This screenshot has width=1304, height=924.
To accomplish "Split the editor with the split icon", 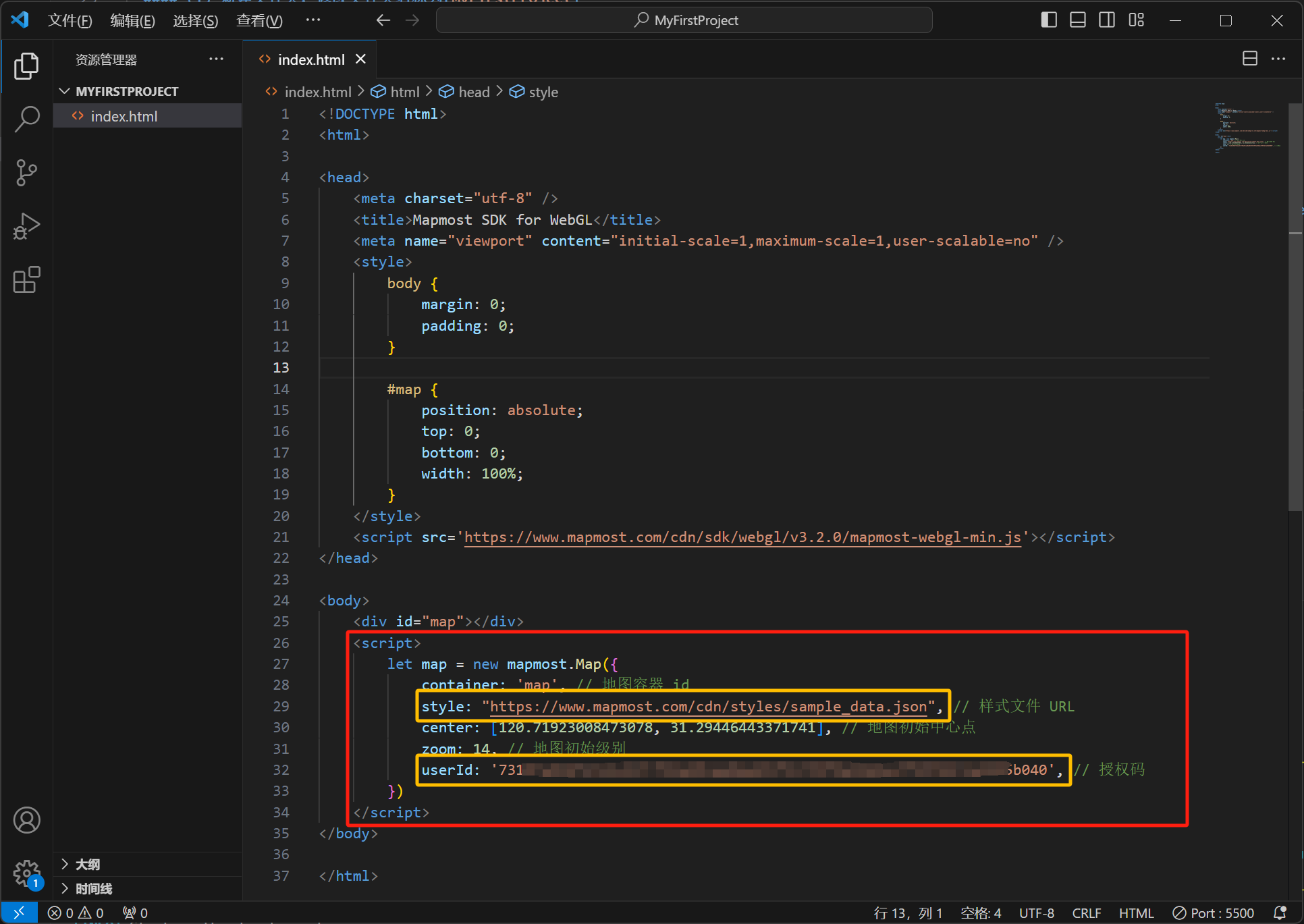I will (1250, 59).
